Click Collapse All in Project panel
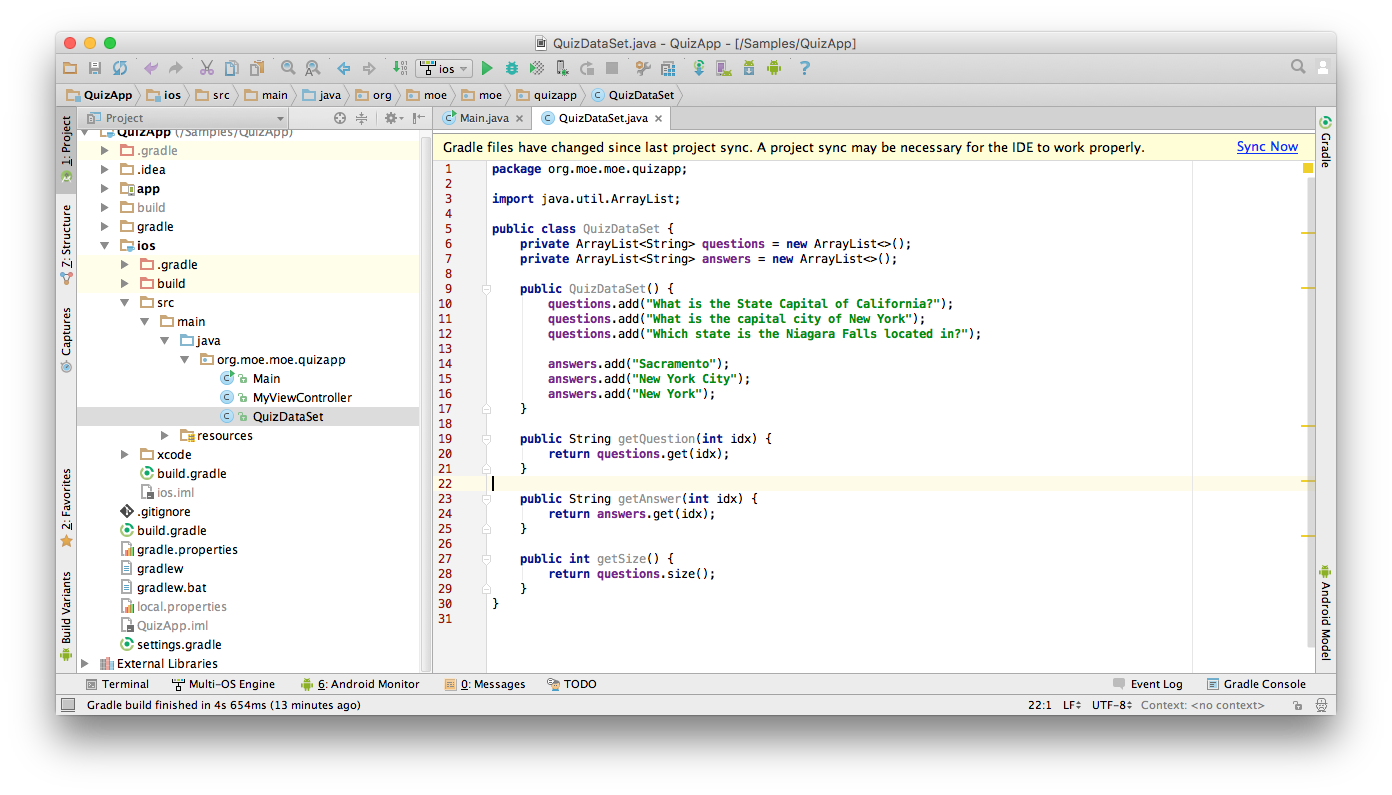Viewport: 1392px width, 795px height. click(362, 118)
